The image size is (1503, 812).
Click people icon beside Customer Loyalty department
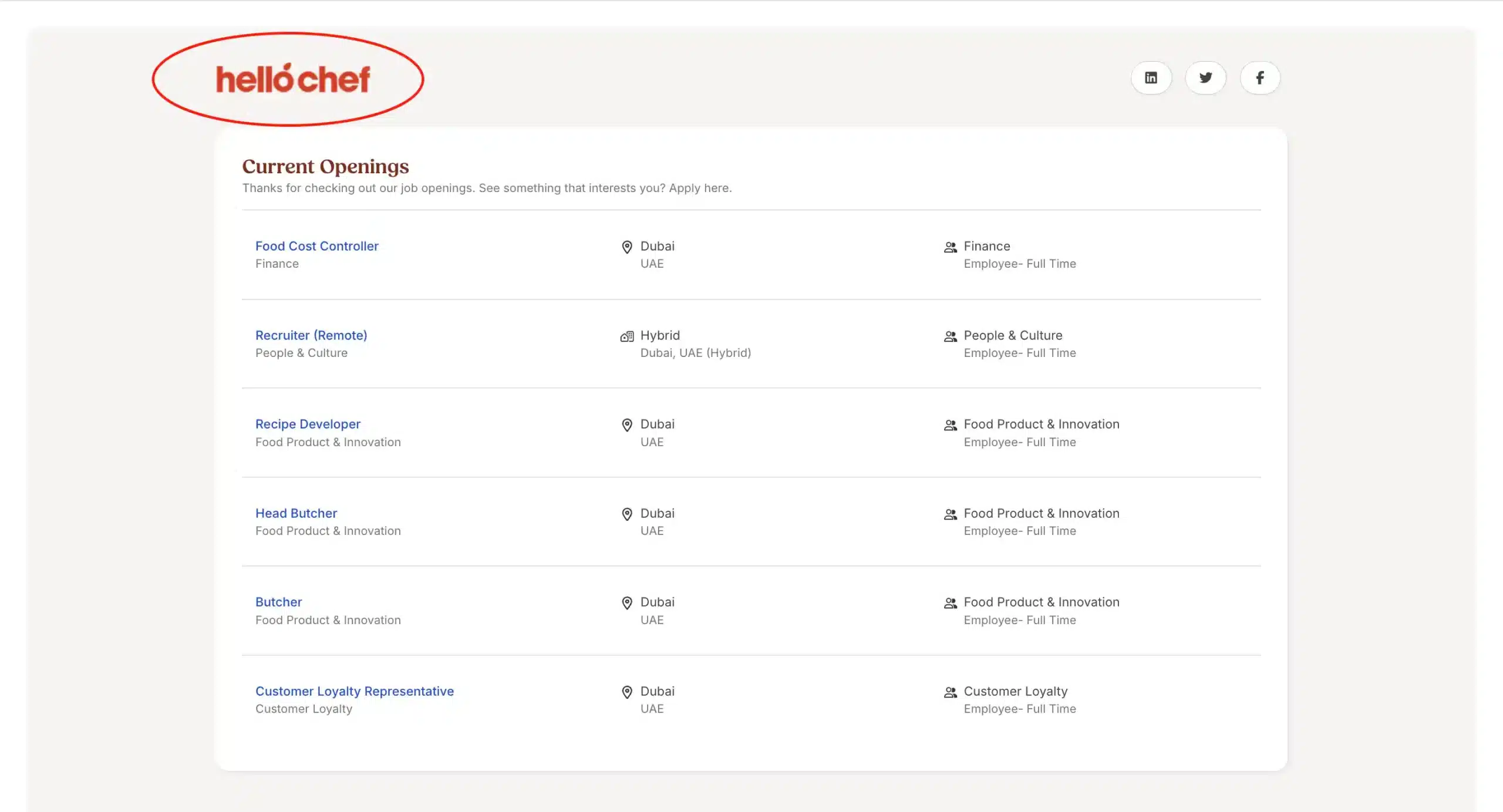(950, 692)
